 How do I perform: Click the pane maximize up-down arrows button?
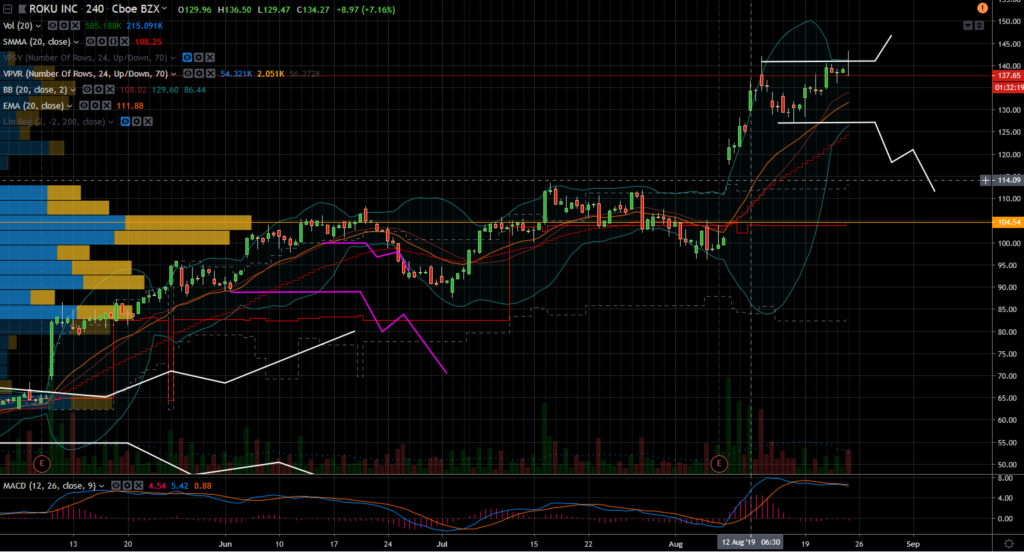[979, 25]
